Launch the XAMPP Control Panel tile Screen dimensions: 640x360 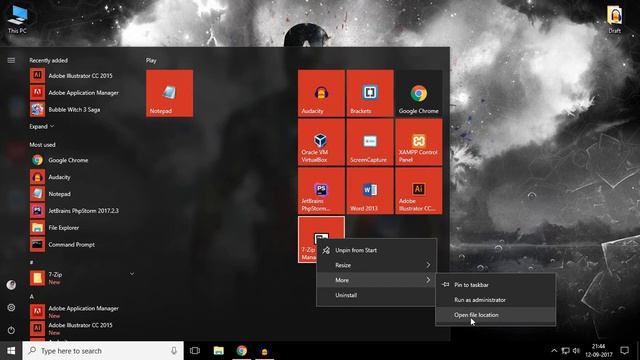[x=419, y=142]
